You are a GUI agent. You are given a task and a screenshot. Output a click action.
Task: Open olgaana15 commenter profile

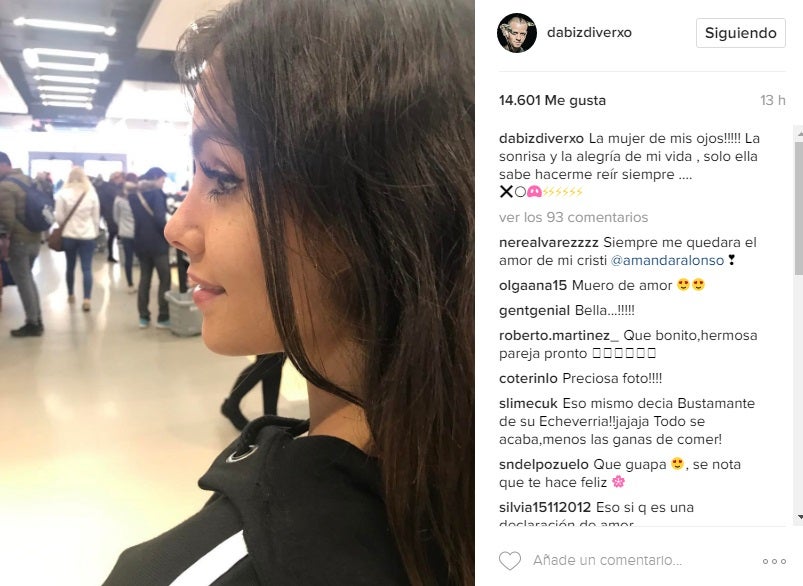pyautogui.click(x=533, y=285)
